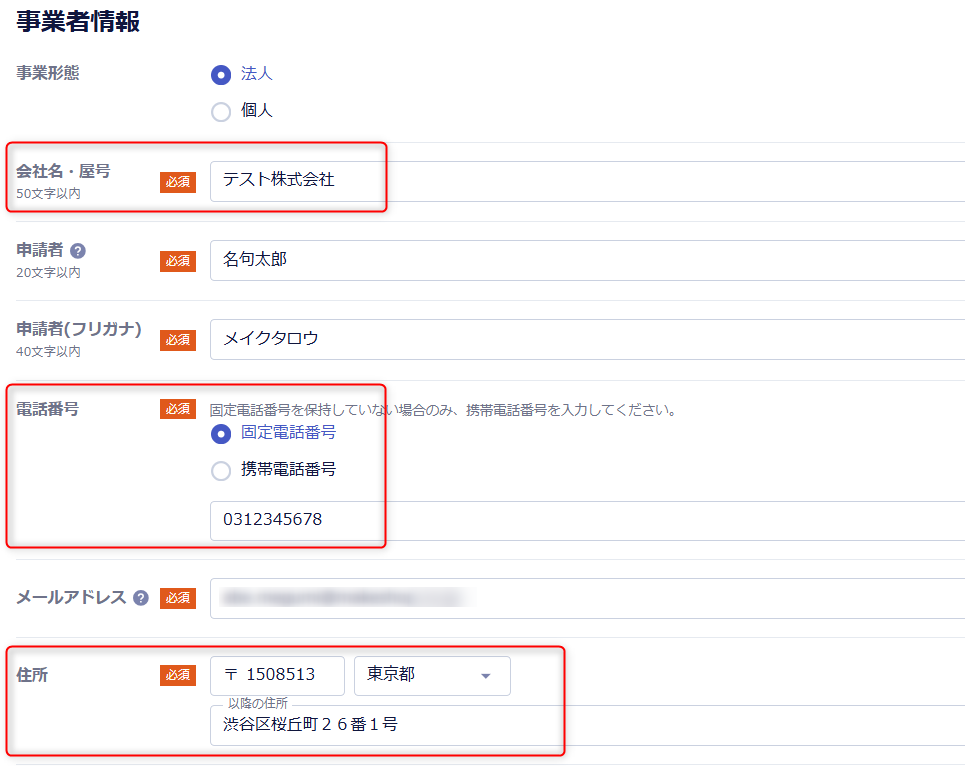Click the 40文字以内 hint text
This screenshot has height=766, width=965.
(x=48, y=351)
